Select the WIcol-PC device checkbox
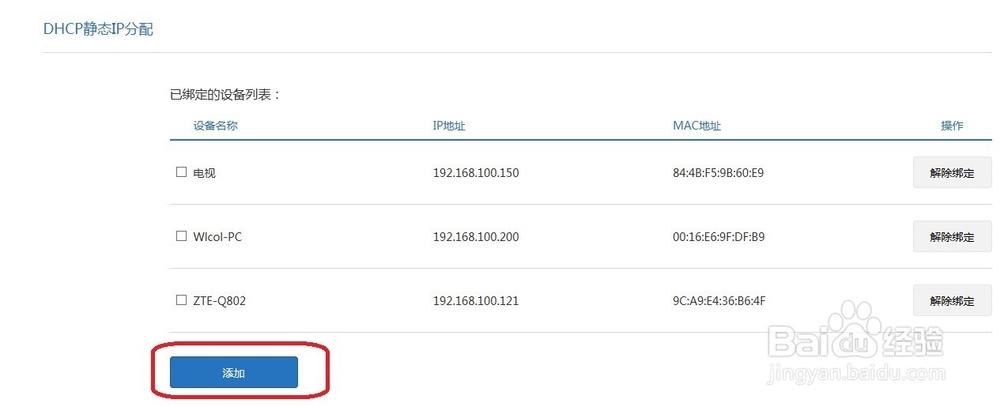 click(x=181, y=236)
